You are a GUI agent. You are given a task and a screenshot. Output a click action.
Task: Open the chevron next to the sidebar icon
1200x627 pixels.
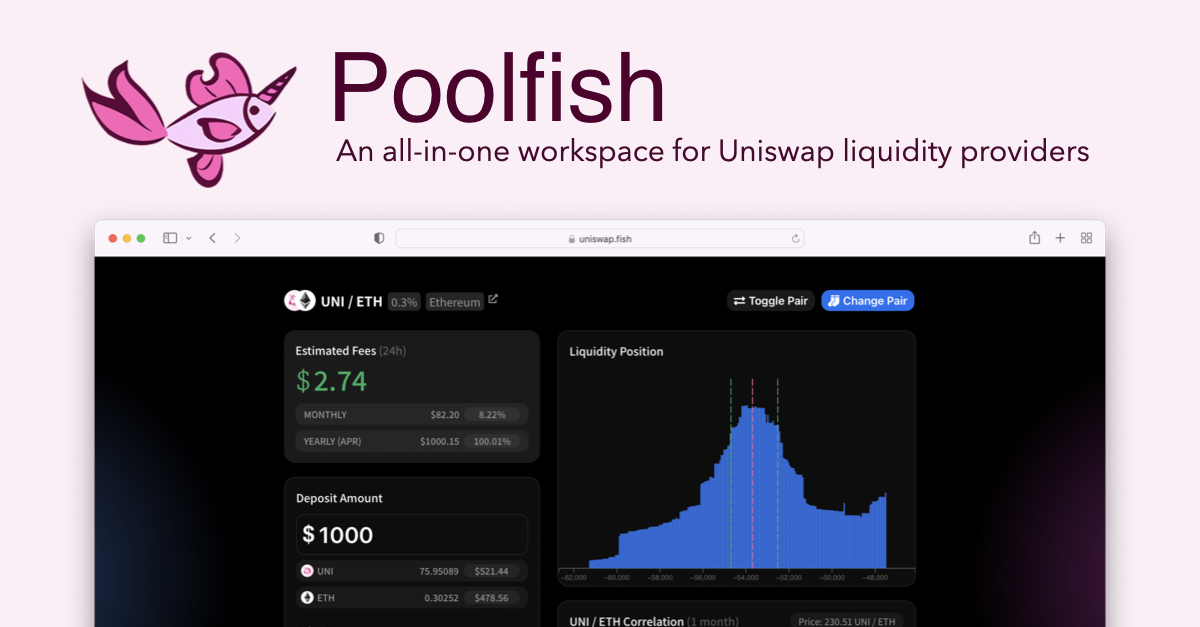[189, 238]
